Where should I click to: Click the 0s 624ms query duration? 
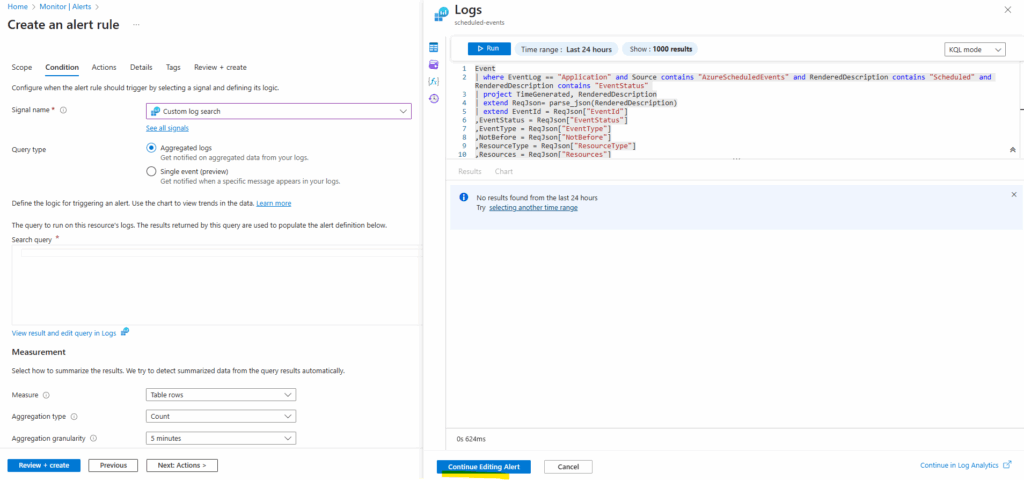coord(472,439)
